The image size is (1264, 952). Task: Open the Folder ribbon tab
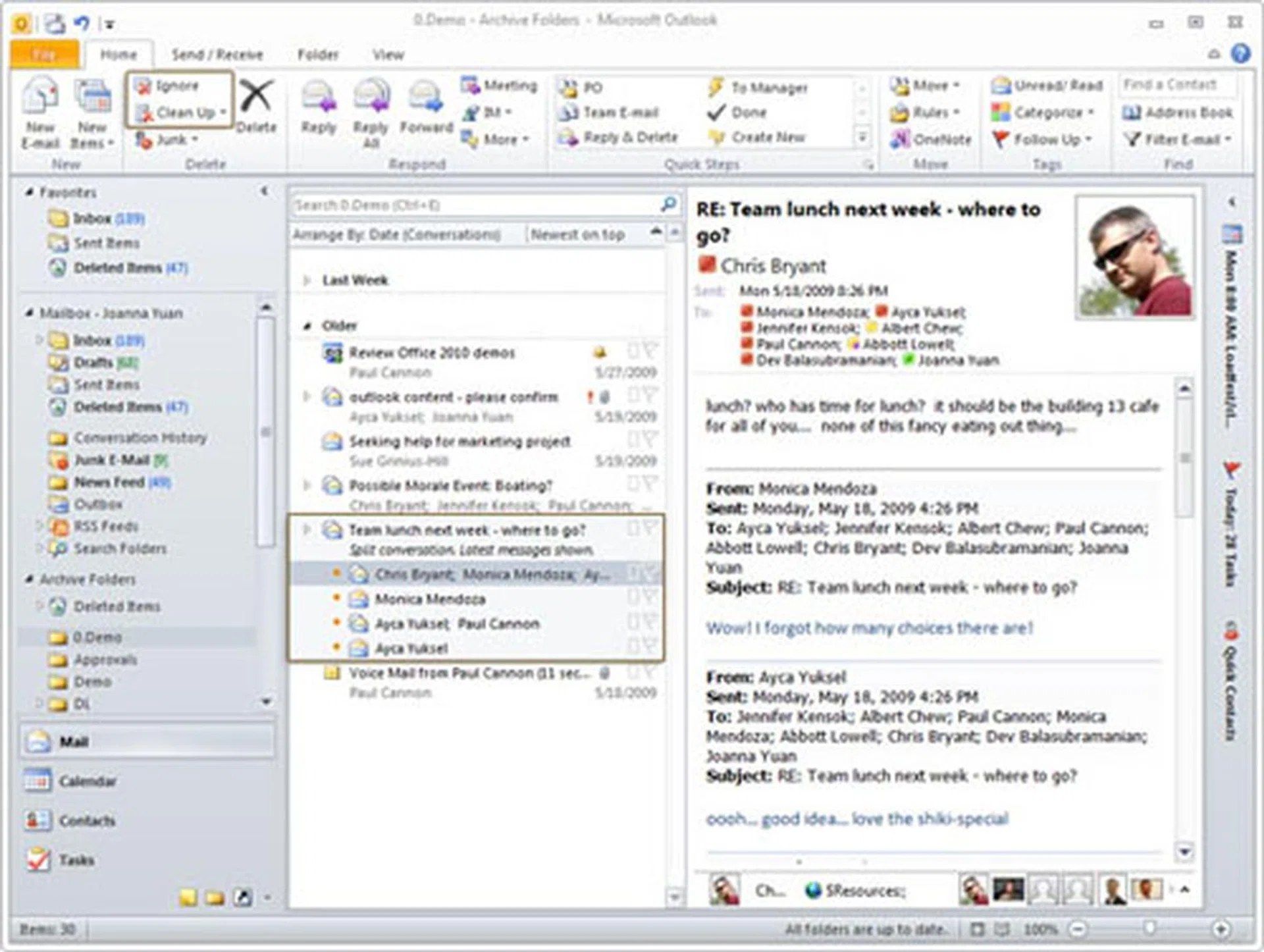(317, 55)
